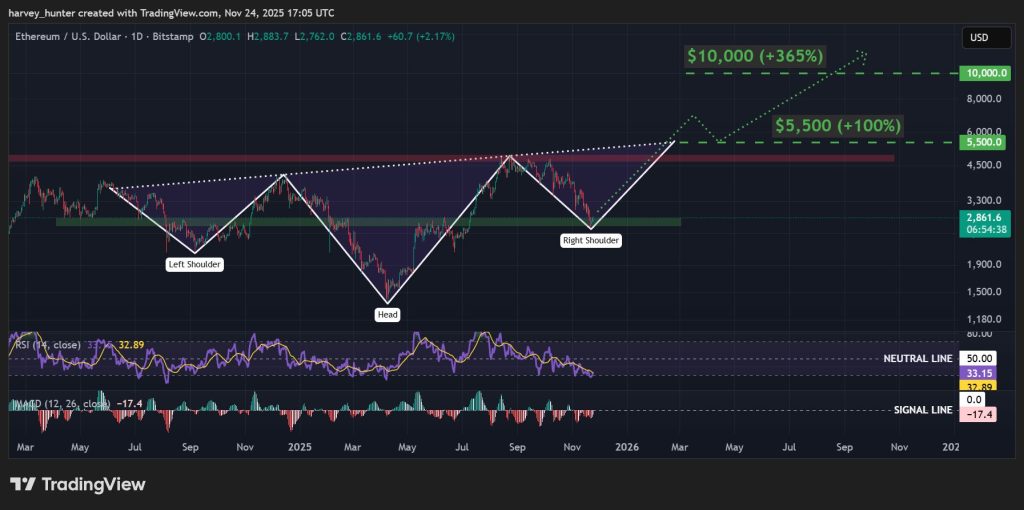Open the USD currency selector

[979, 38]
